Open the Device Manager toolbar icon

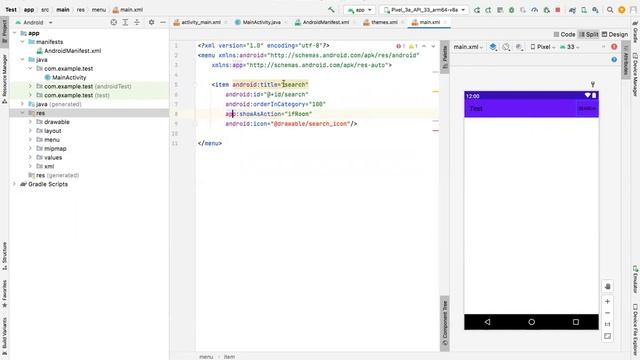(584, 10)
